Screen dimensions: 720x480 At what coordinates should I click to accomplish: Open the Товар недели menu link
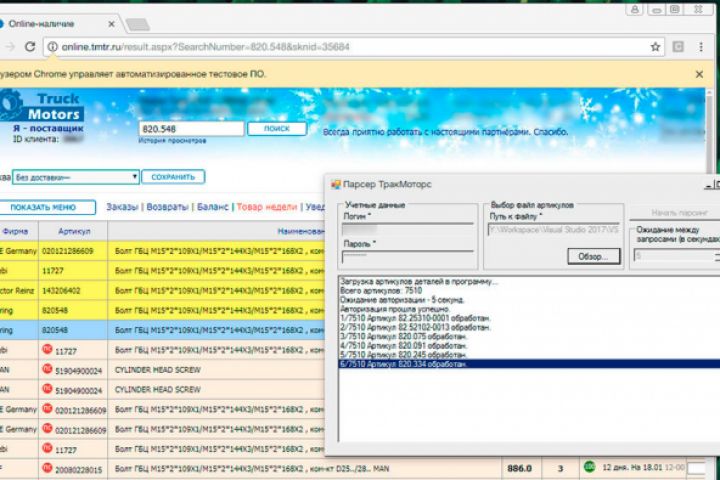pyautogui.click(x=267, y=207)
